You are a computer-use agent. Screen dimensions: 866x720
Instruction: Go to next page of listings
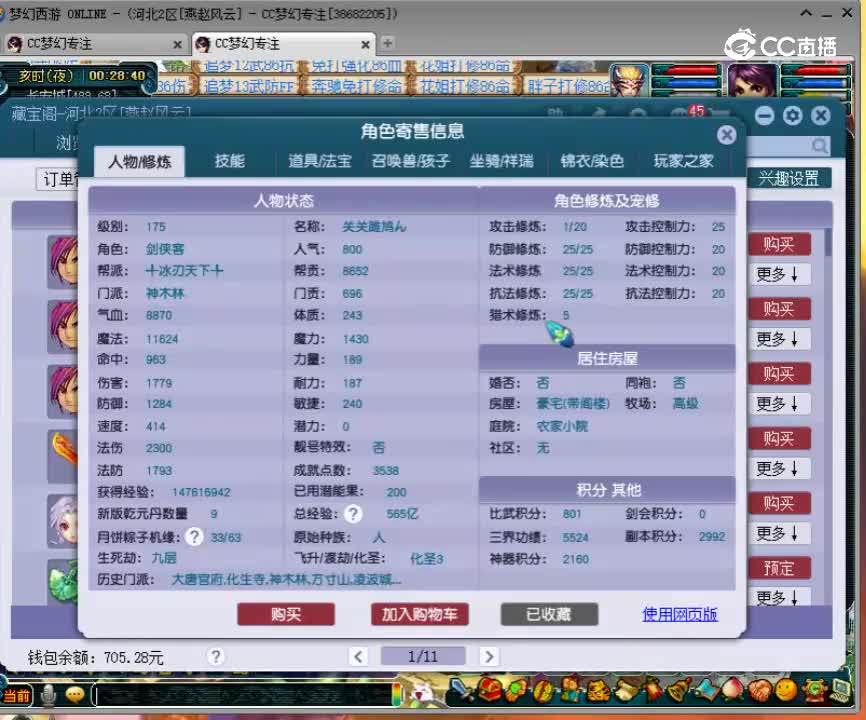[x=489, y=657]
